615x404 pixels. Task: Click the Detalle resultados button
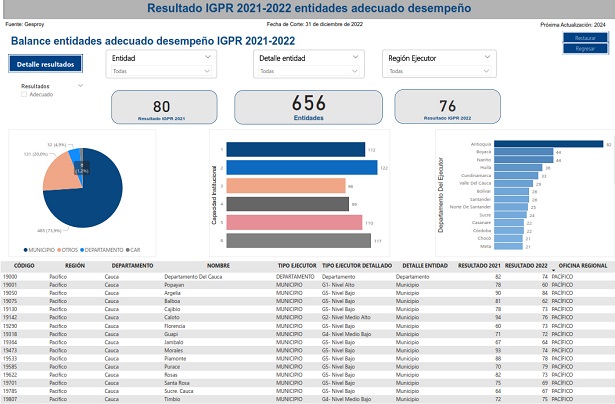coord(45,64)
